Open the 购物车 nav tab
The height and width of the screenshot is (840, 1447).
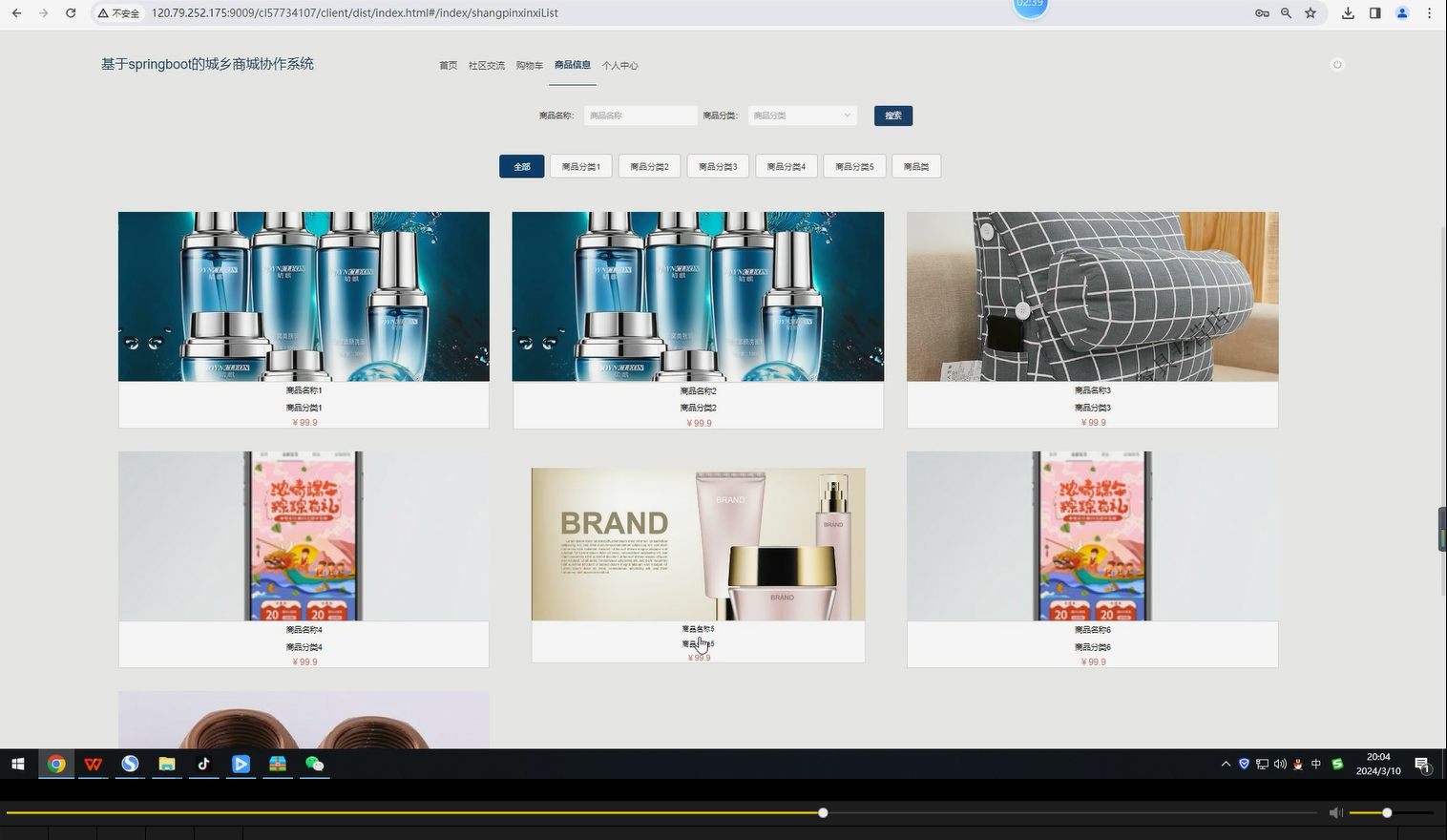(x=530, y=66)
